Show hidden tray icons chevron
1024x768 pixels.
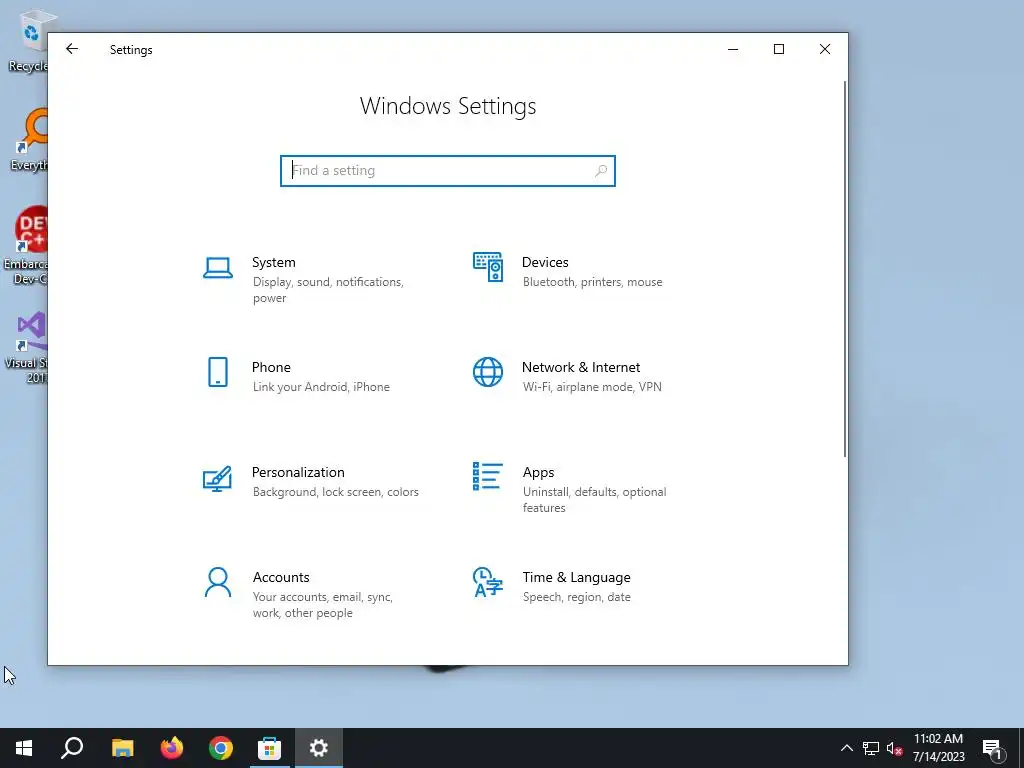point(846,748)
